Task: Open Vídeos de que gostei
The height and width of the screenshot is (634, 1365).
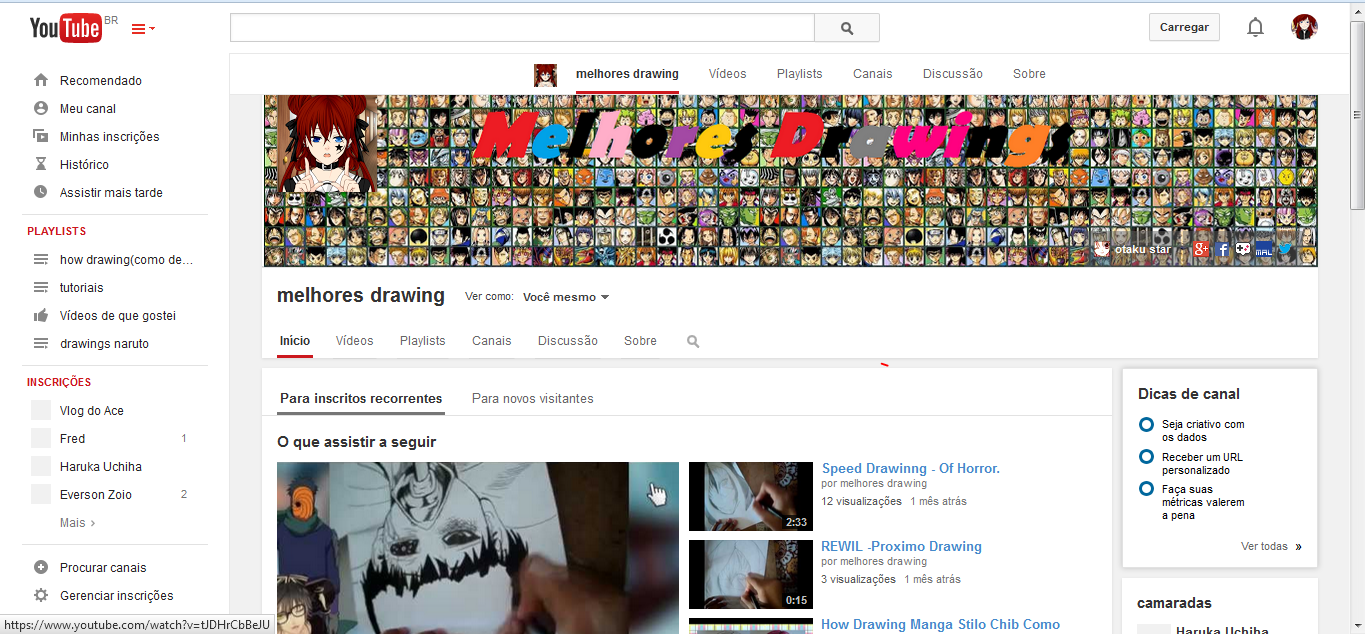Action: coord(117,316)
